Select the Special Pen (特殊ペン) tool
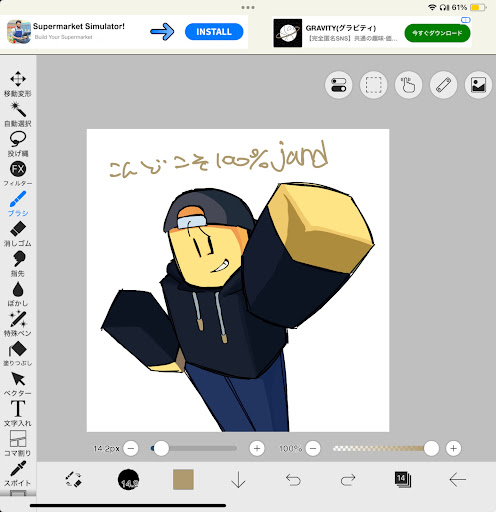Screen dimensions: 496x512 click(x=18, y=323)
